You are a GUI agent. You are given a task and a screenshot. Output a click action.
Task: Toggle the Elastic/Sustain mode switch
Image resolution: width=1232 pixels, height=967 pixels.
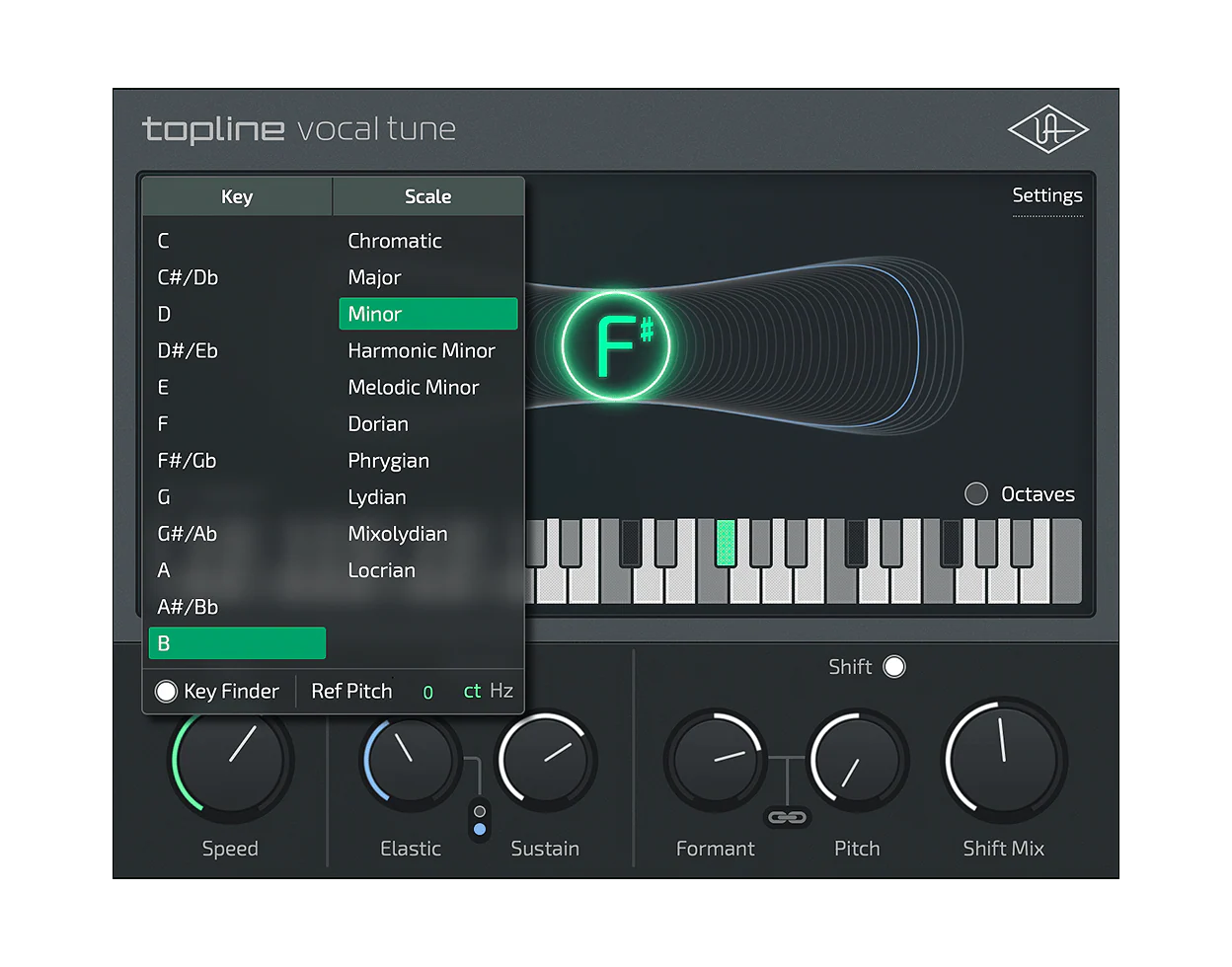point(480,820)
